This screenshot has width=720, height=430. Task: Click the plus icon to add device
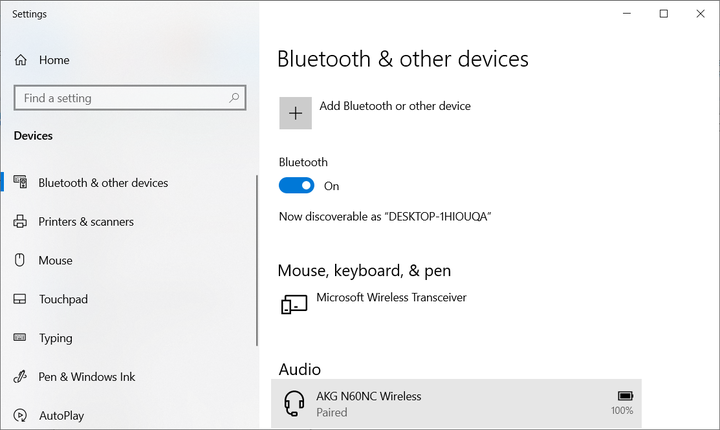click(295, 113)
